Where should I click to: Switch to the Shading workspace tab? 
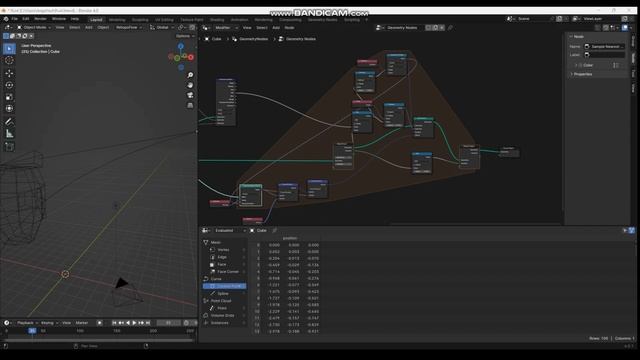[x=217, y=20]
